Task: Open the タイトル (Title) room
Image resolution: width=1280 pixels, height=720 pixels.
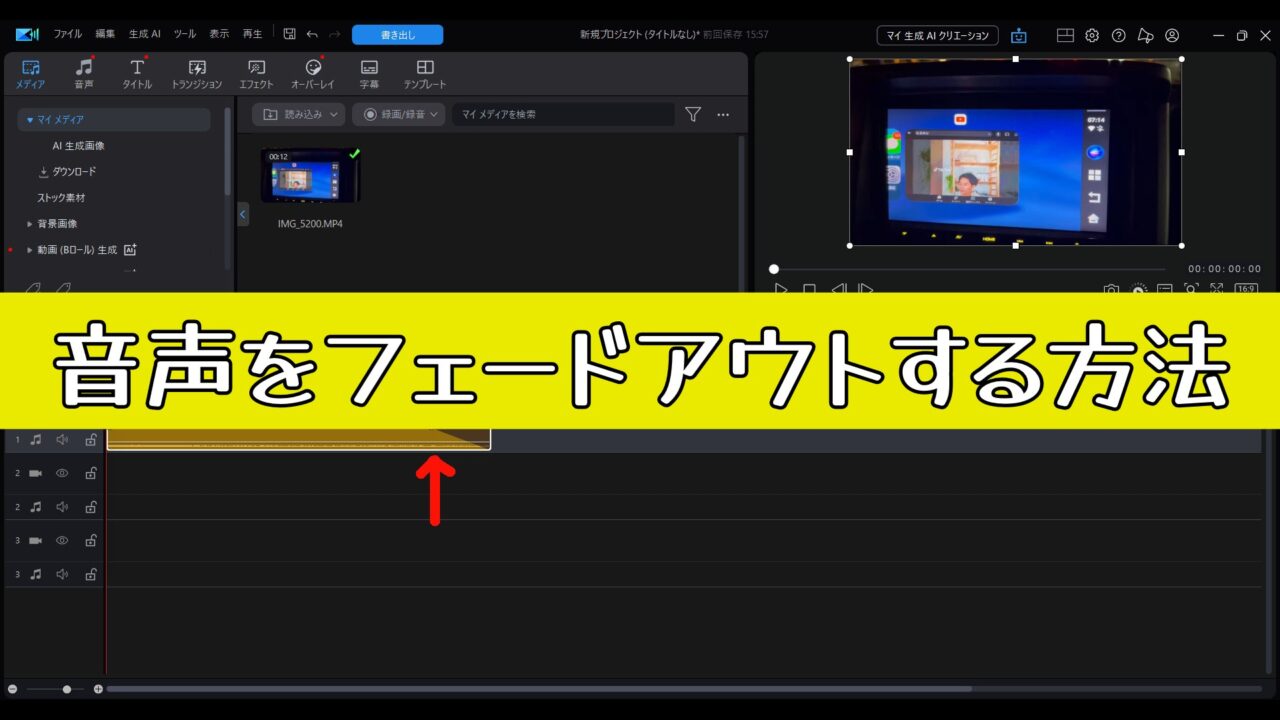Action: [x=137, y=74]
